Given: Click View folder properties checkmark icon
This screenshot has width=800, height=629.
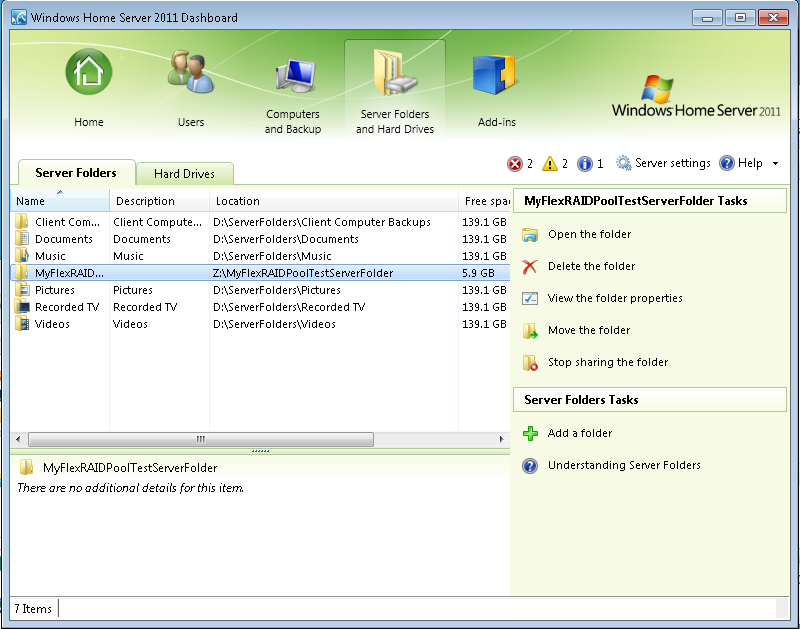Looking at the screenshot, I should [530, 298].
